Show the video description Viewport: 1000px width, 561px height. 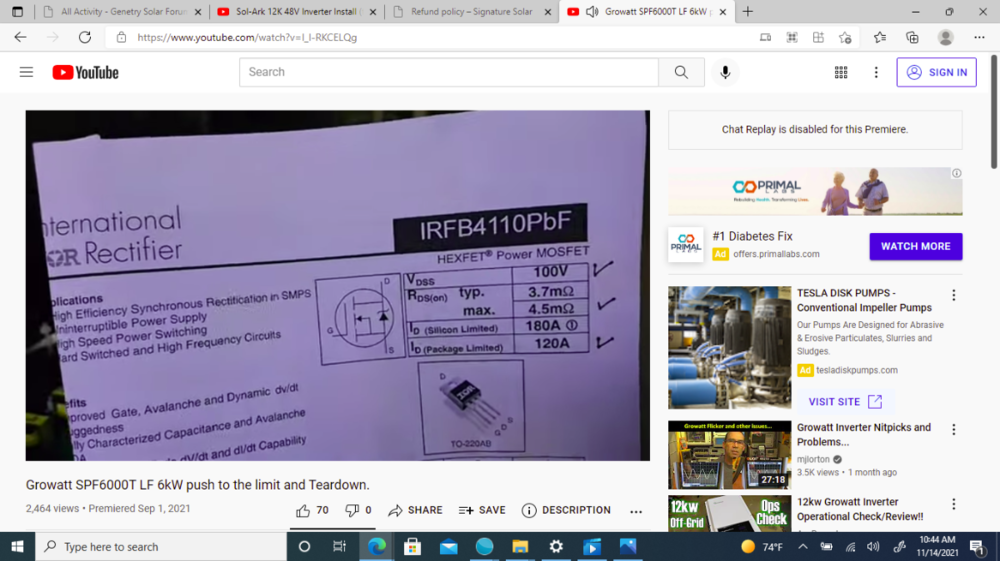(566, 510)
